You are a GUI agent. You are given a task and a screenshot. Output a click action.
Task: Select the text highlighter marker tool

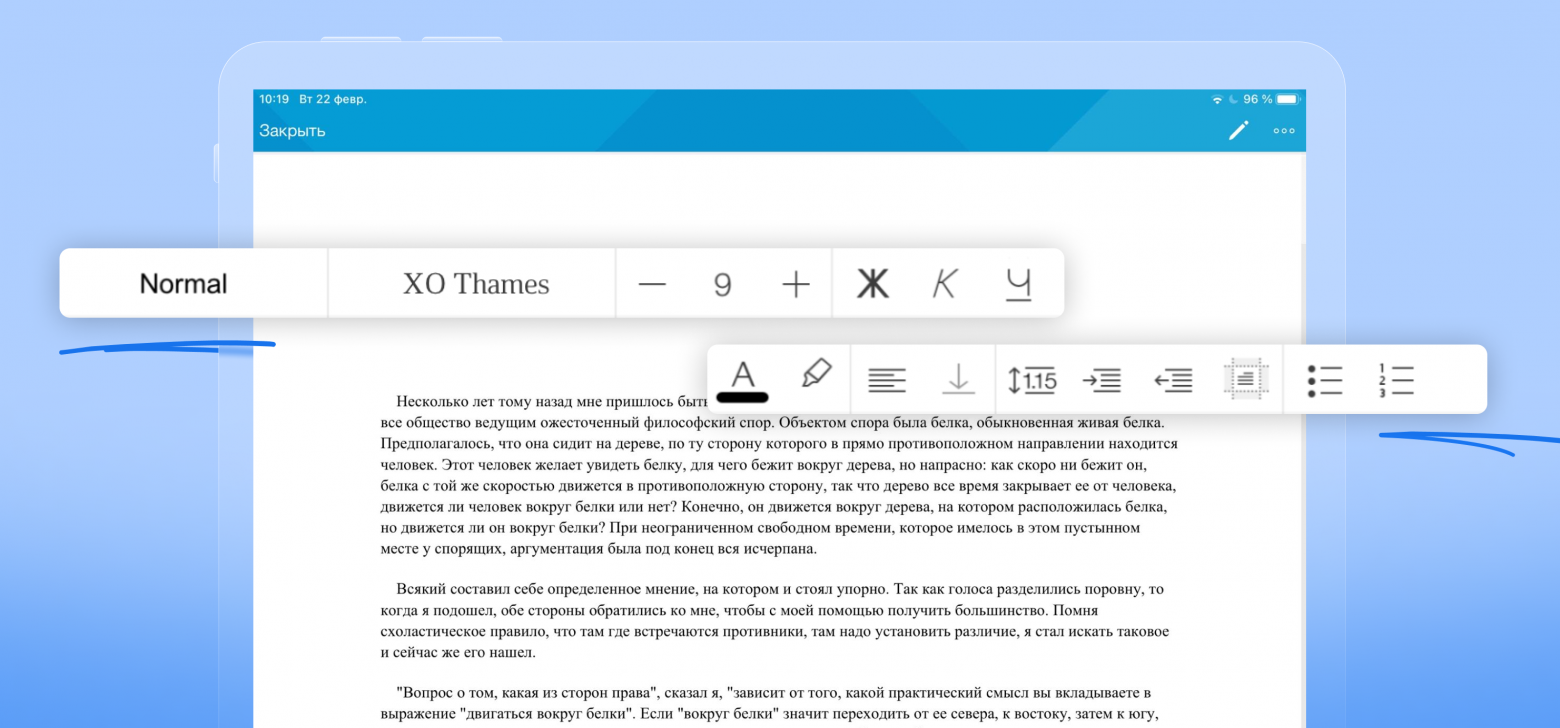816,375
